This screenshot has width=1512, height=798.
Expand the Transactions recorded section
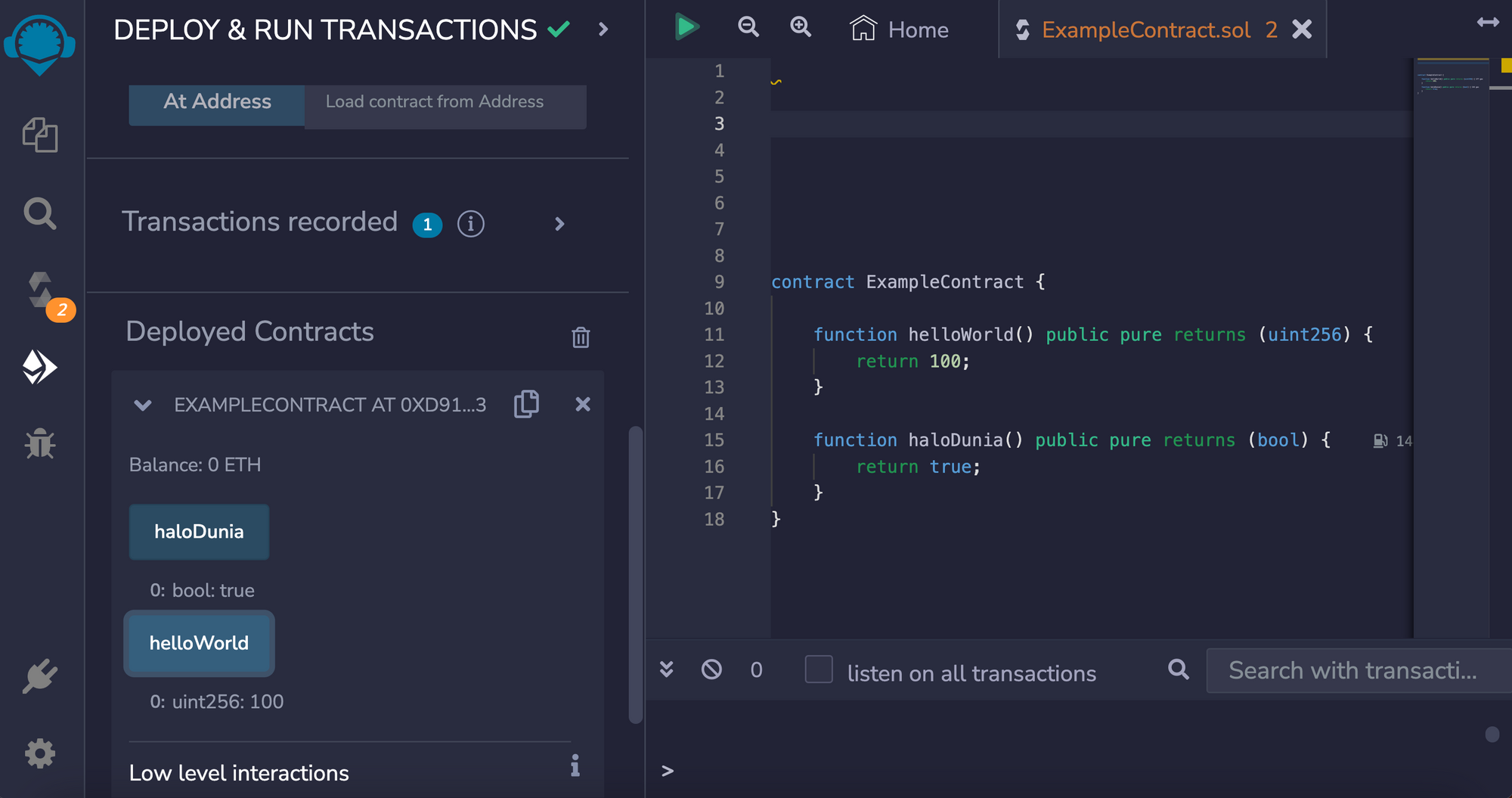(x=559, y=224)
